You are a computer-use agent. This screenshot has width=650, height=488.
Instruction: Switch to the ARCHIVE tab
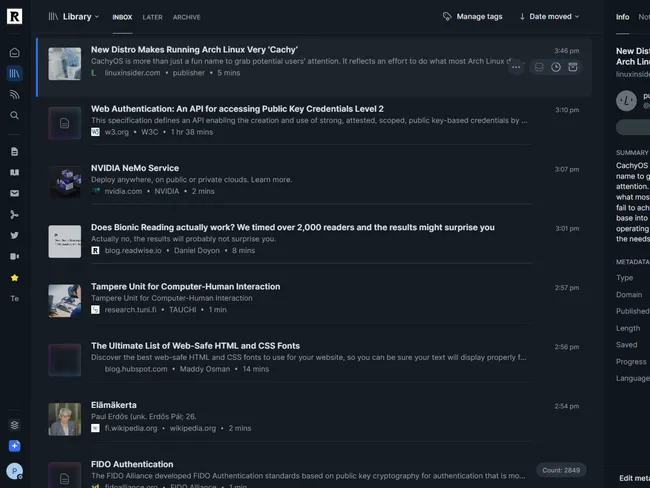tap(187, 17)
